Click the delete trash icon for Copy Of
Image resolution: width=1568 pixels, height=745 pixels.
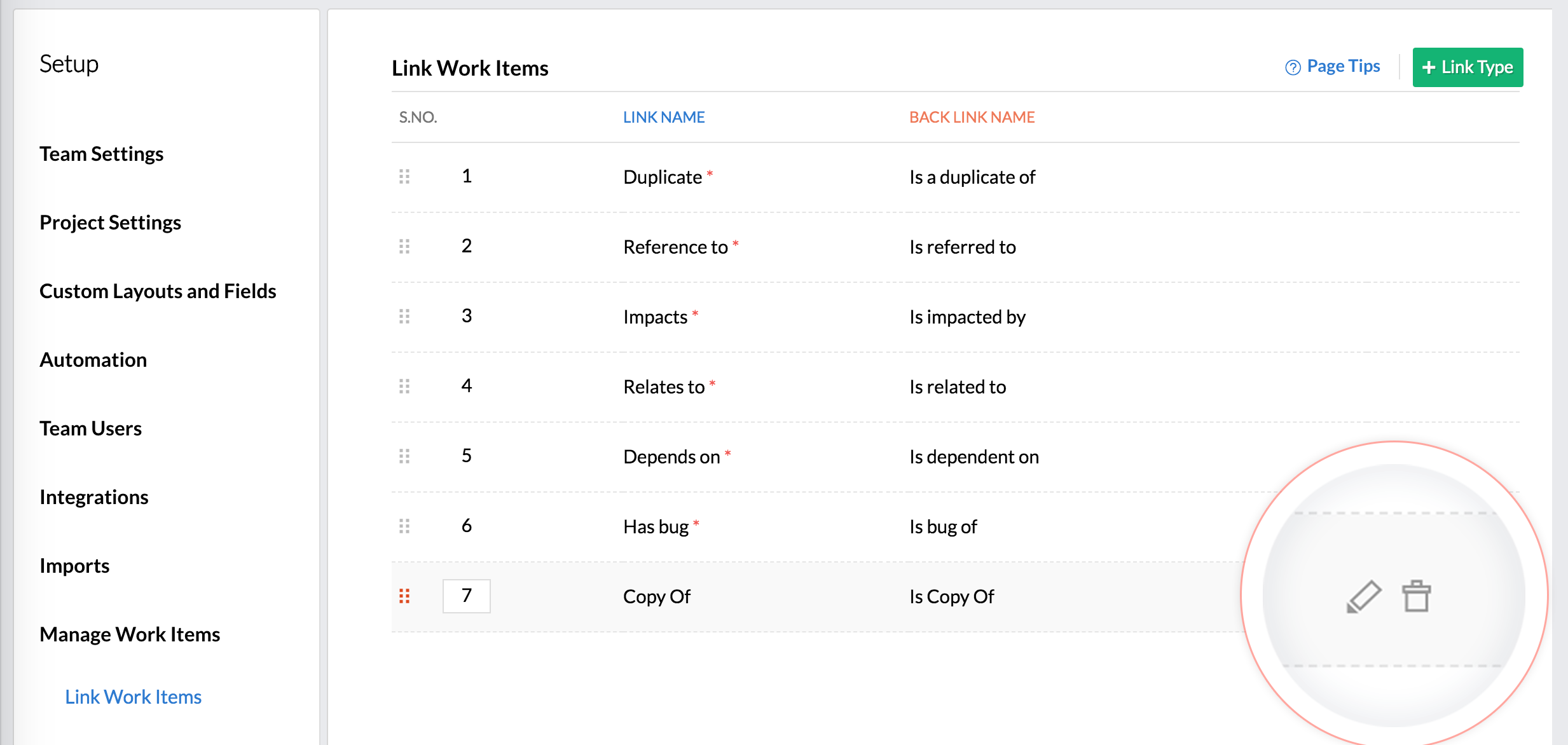(x=1416, y=596)
